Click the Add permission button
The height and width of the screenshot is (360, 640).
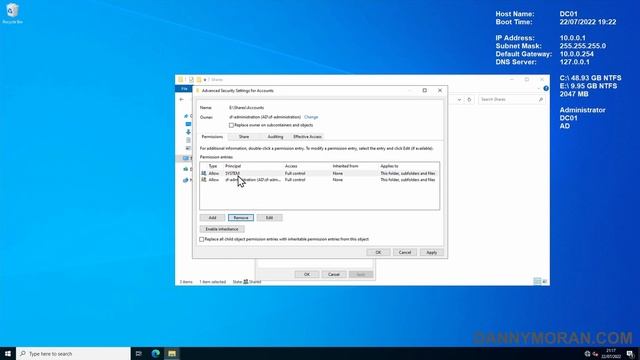tap(212, 218)
